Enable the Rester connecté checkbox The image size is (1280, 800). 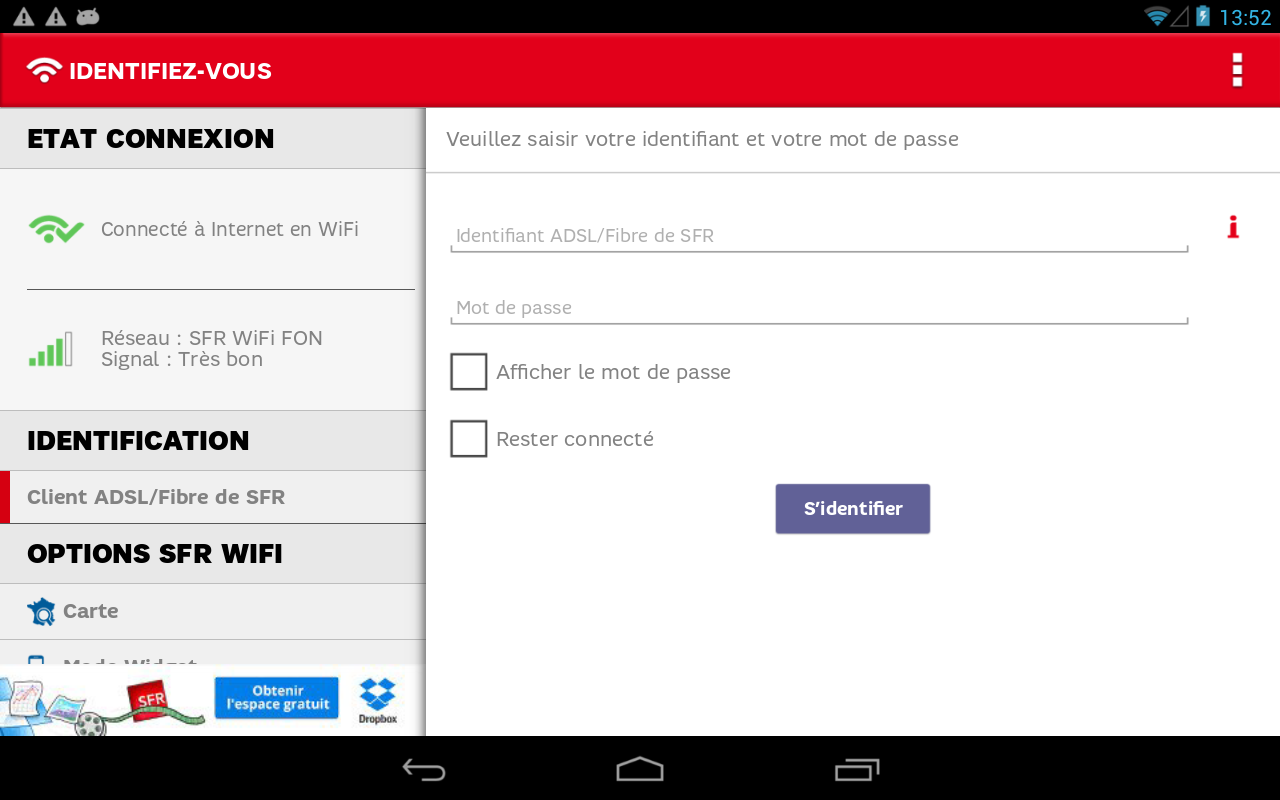pos(469,439)
